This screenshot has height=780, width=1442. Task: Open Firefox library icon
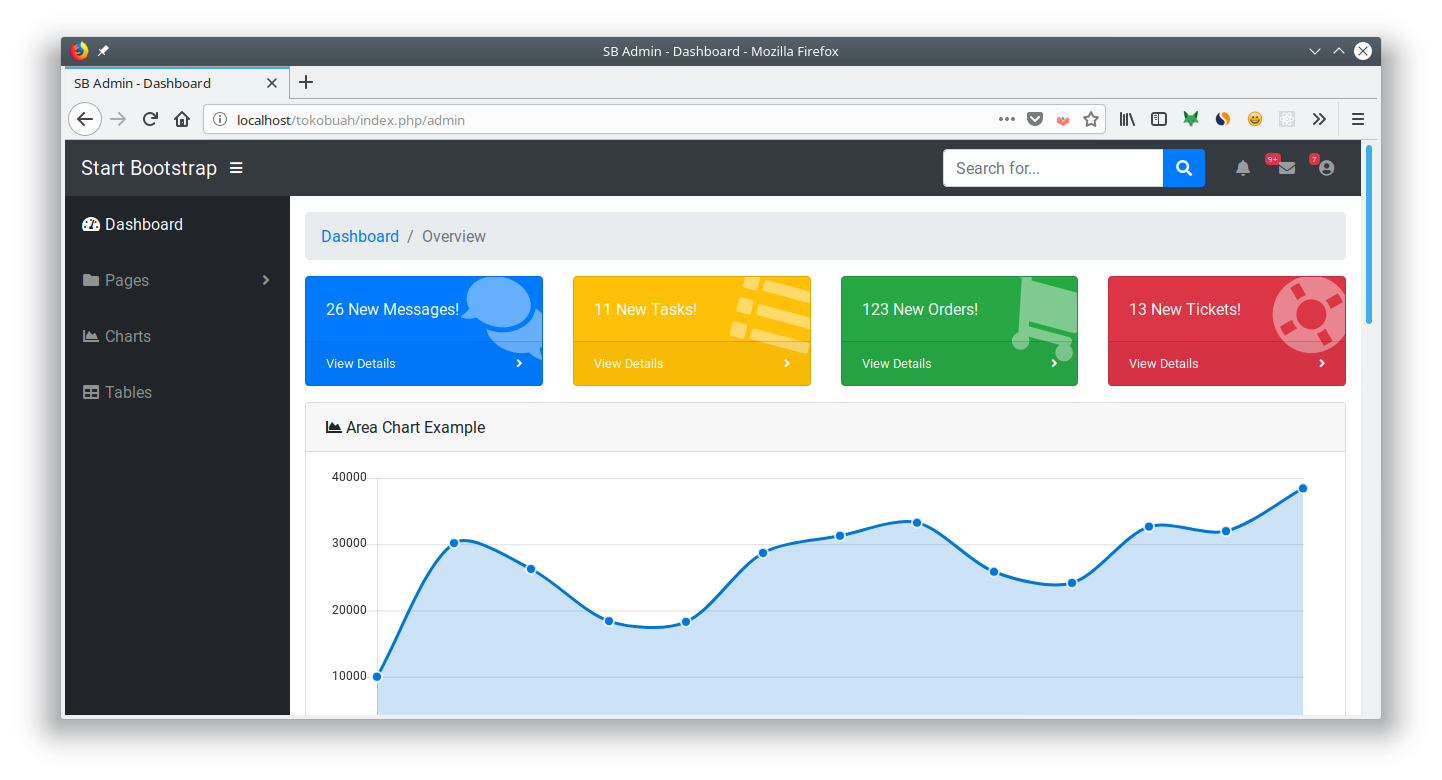point(1127,120)
